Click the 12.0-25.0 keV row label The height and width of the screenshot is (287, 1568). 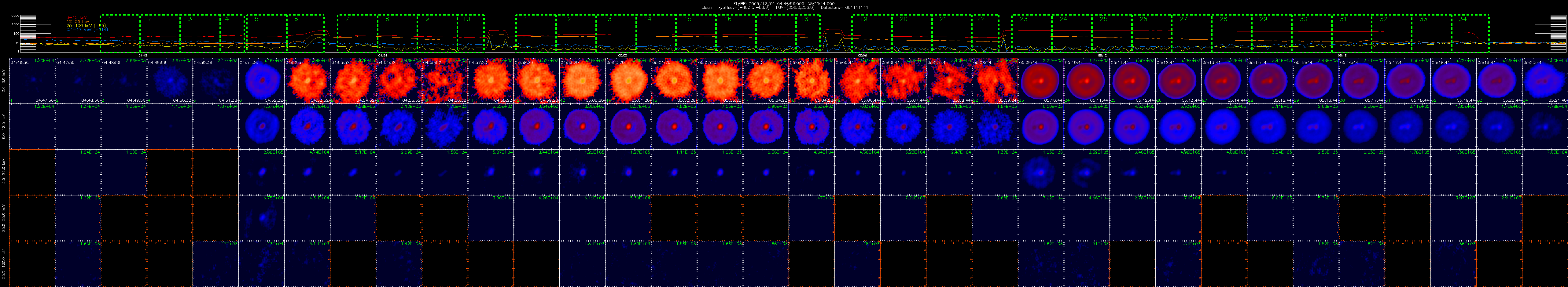click(4, 172)
